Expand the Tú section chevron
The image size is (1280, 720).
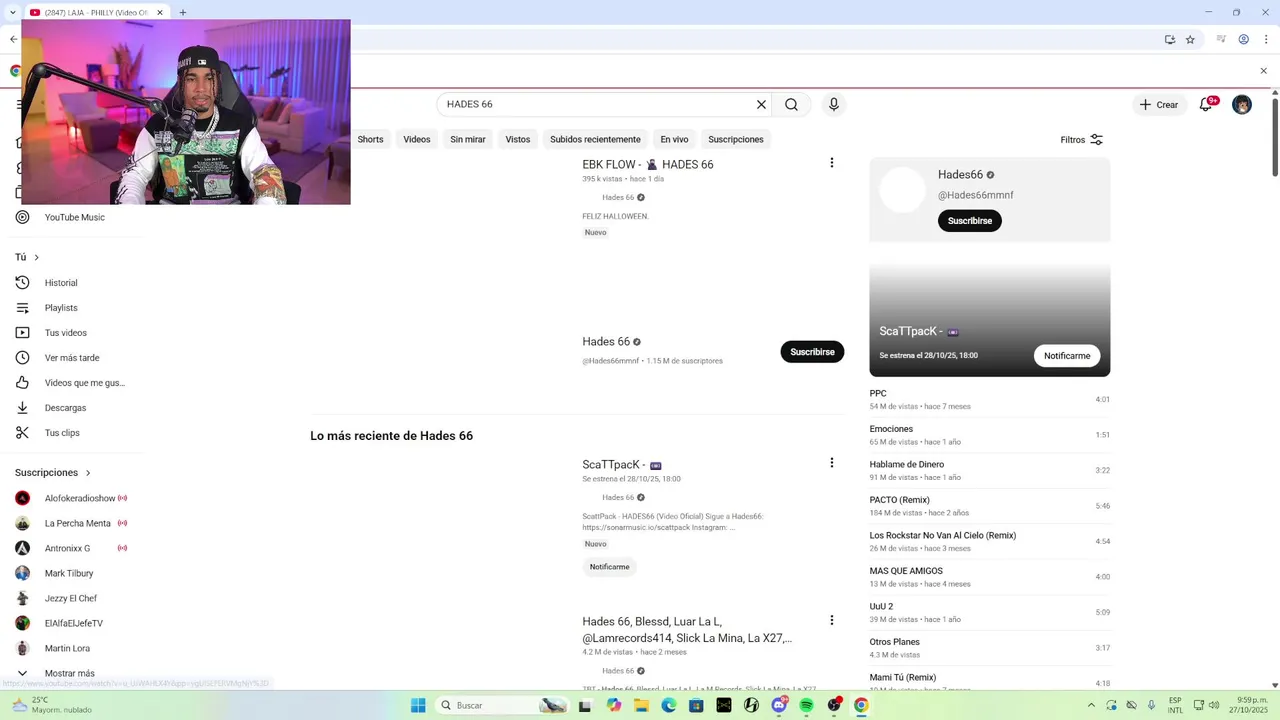pyautogui.click(x=37, y=258)
